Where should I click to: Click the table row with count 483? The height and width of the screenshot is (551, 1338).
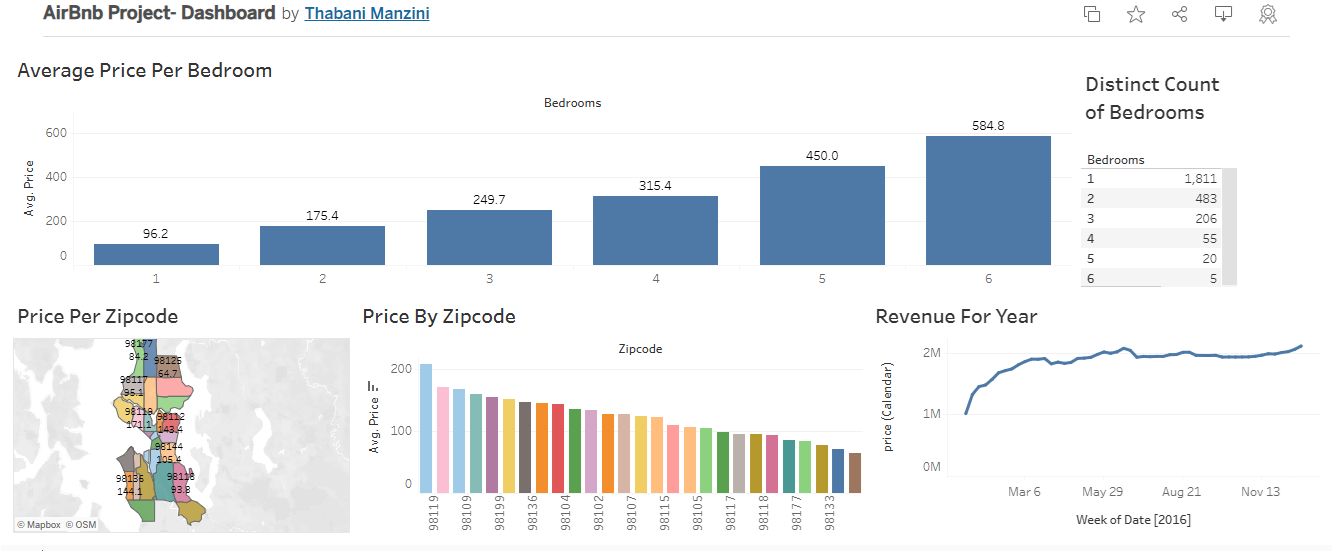coord(1152,198)
